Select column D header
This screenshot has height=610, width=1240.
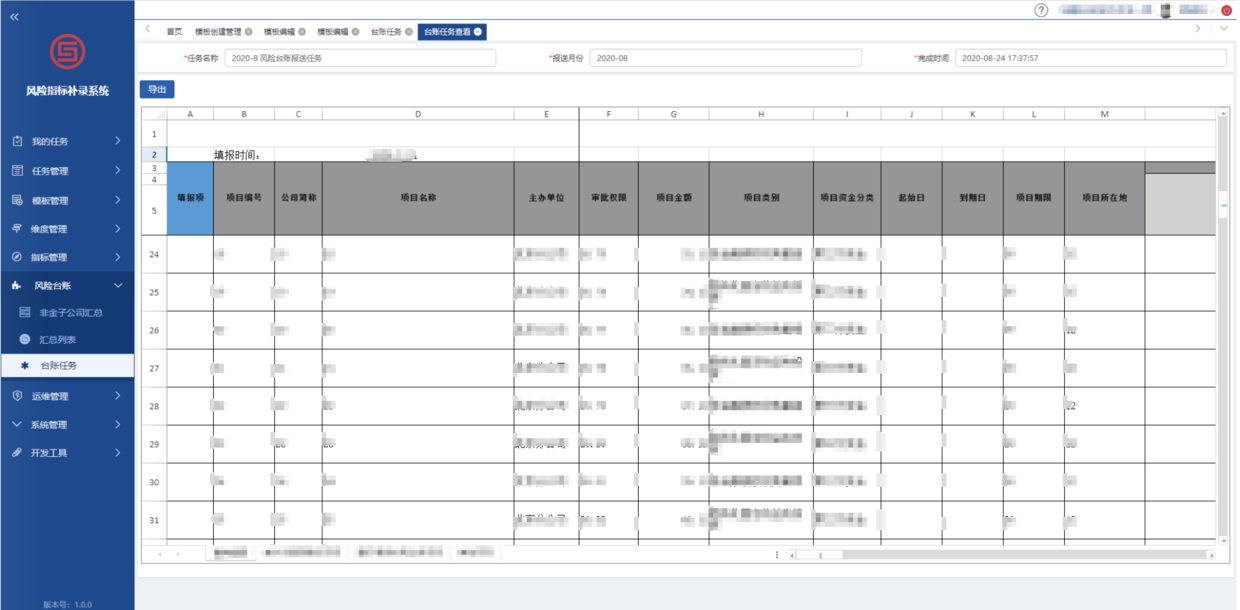[x=418, y=114]
